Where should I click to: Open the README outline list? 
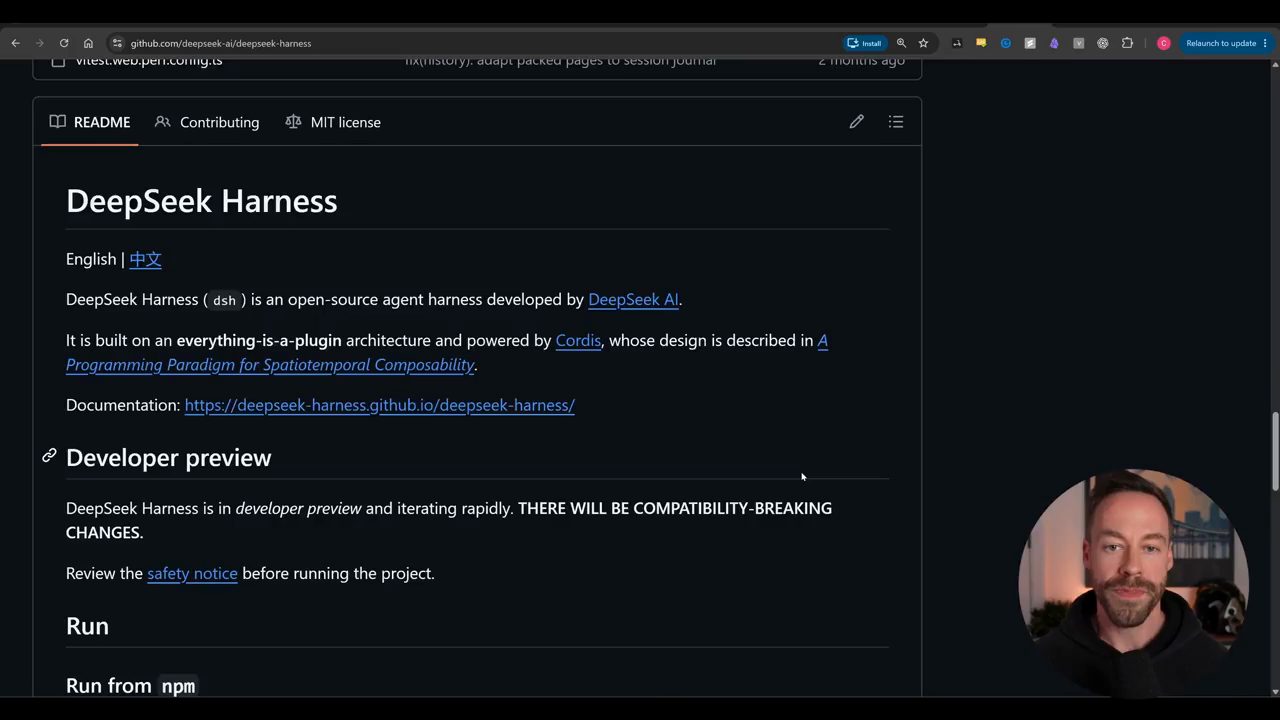[896, 122]
